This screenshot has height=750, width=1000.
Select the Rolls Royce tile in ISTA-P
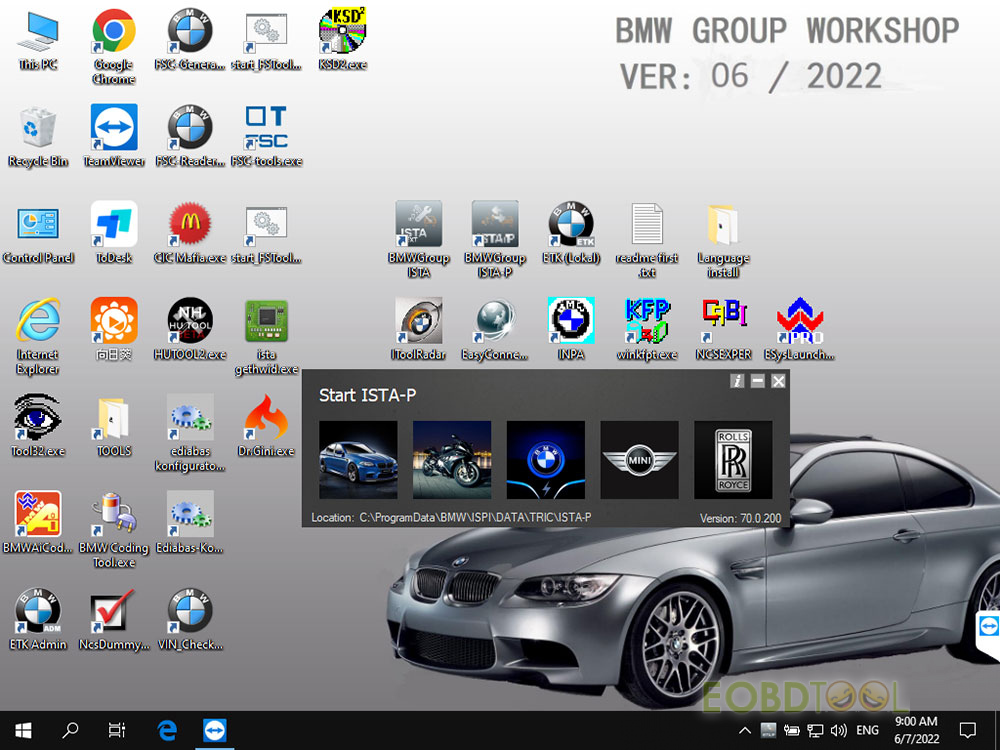tap(733, 459)
